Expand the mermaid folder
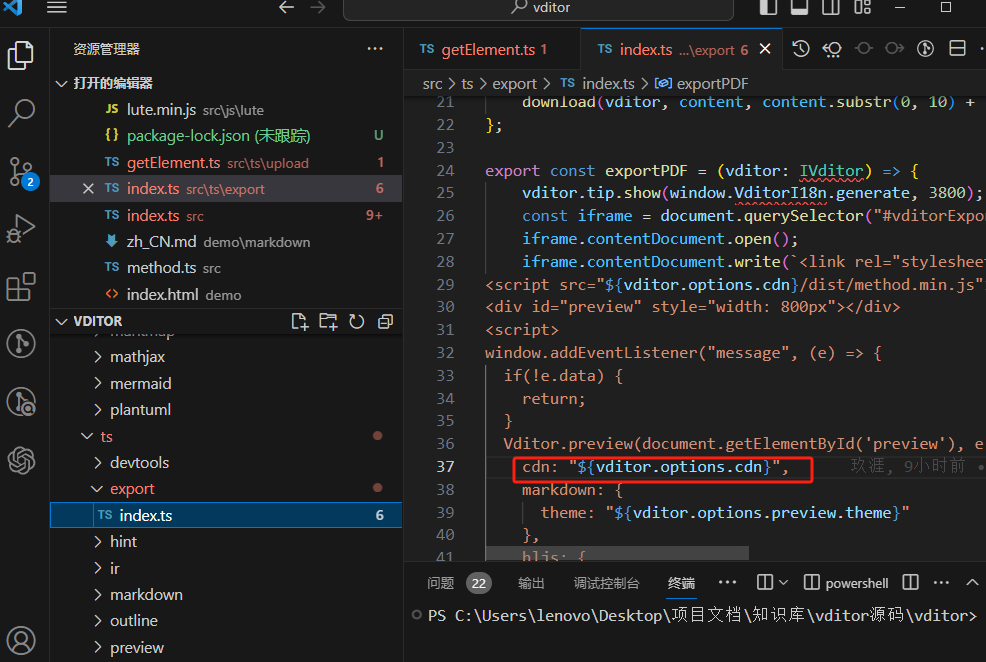The height and width of the screenshot is (662, 986). click(140, 383)
